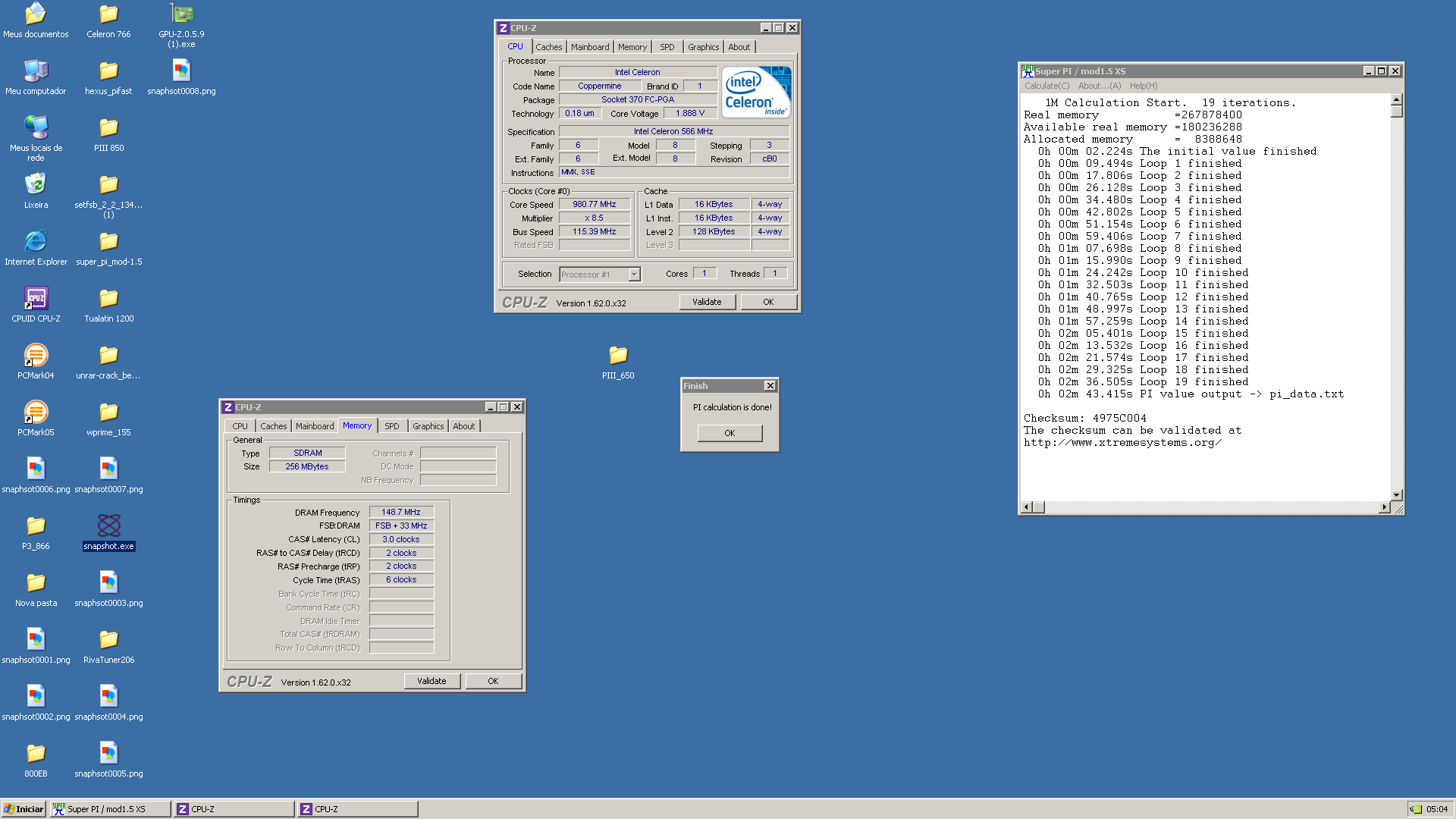Click Super PI vertical scrollbar up arrow
This screenshot has width=1456, height=819.
pos(1397,99)
